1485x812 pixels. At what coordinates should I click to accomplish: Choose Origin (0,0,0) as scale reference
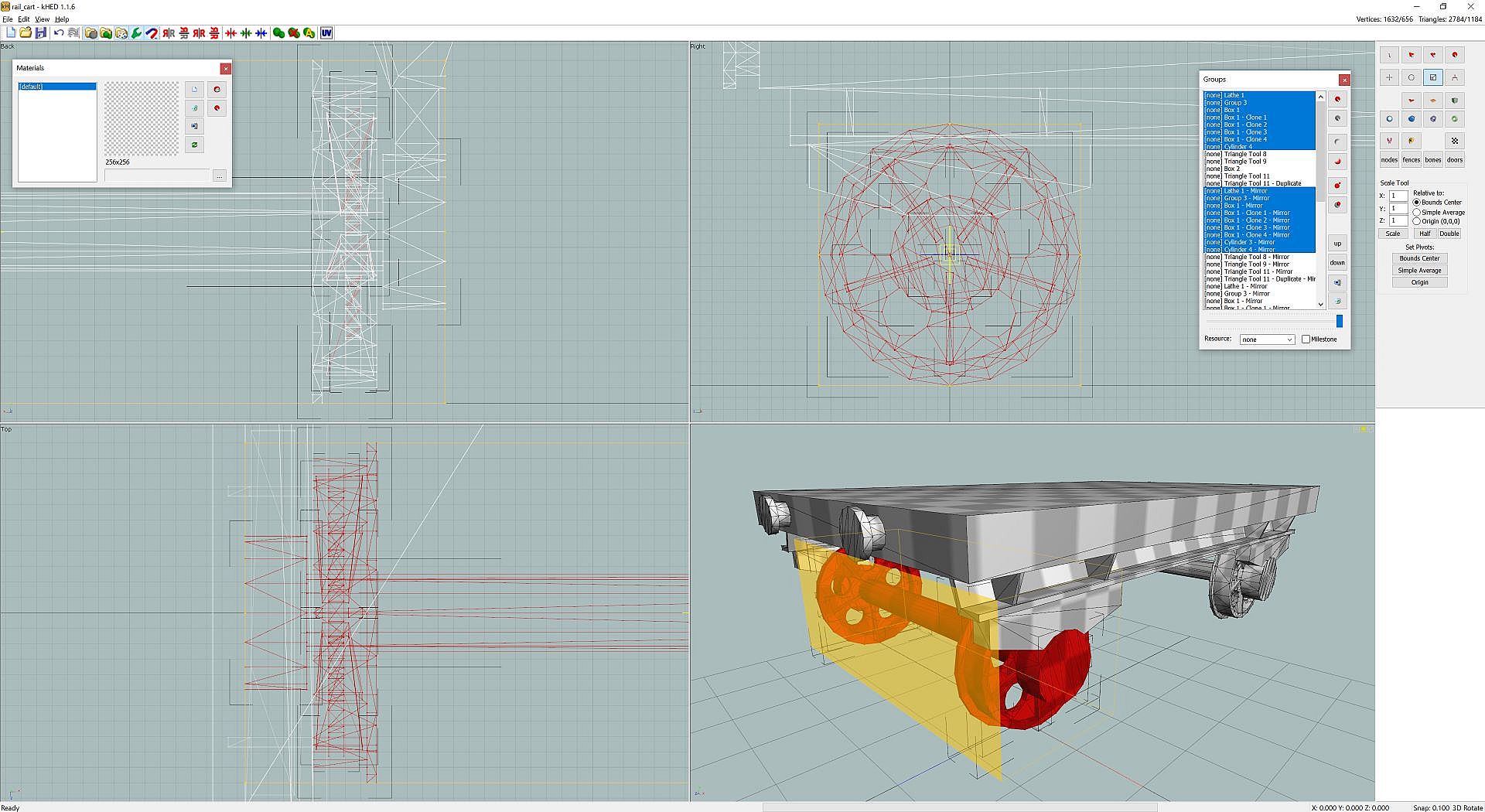pos(1417,221)
